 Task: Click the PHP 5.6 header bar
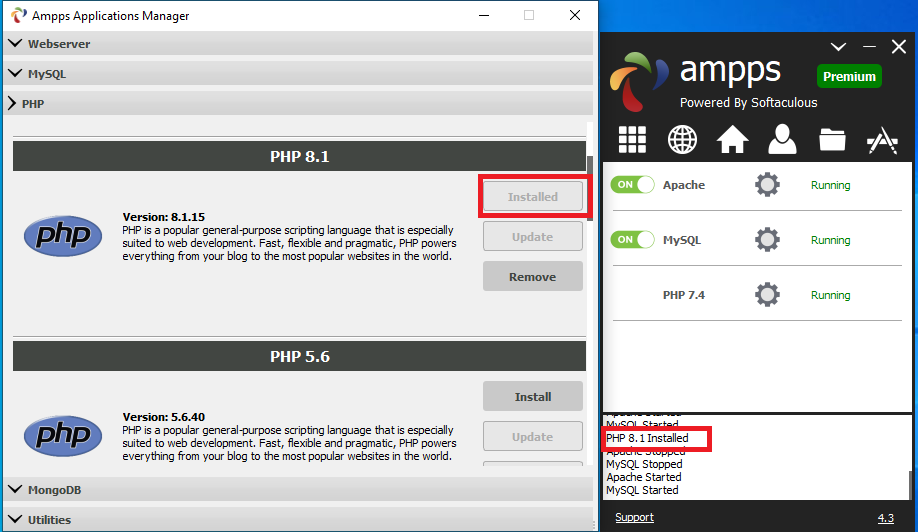299,356
